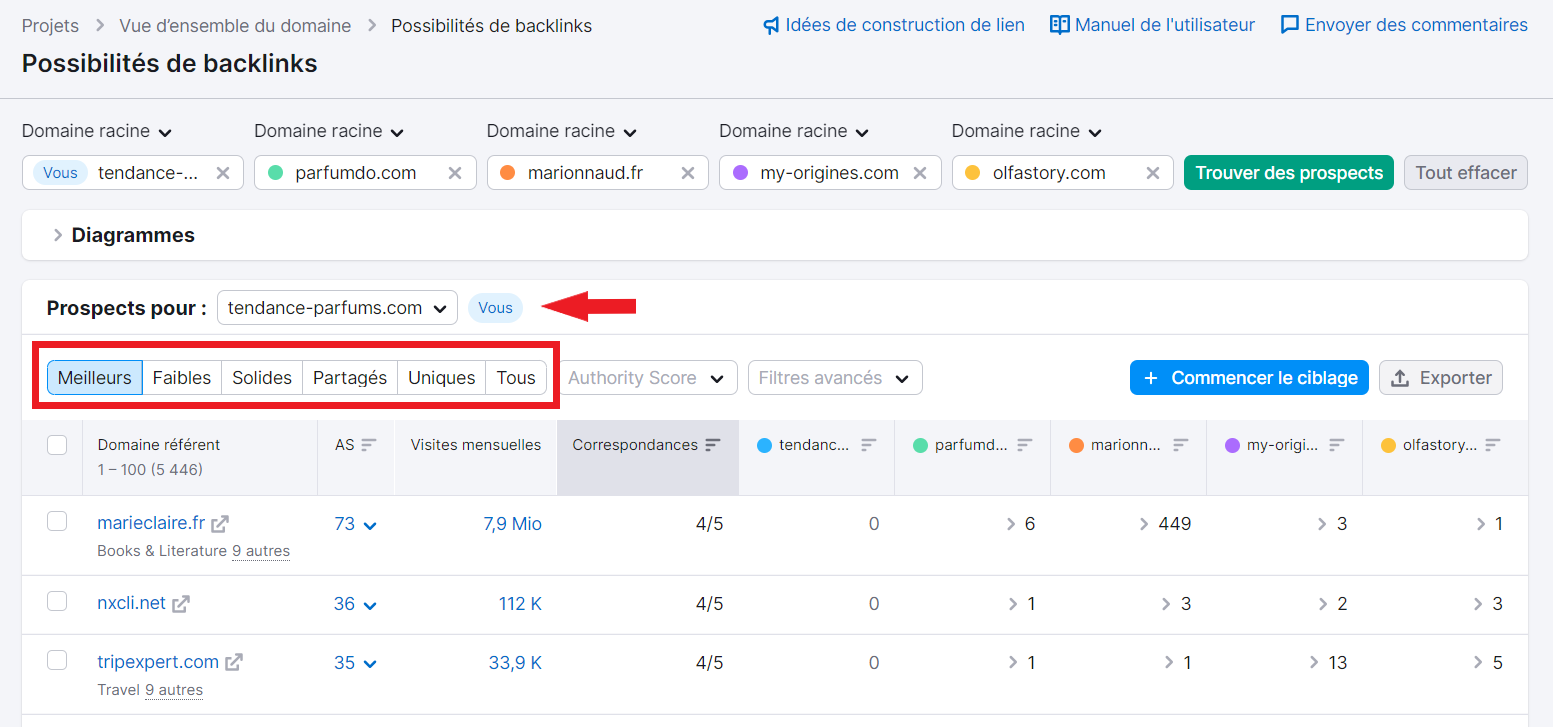The width and height of the screenshot is (1553, 727).
Task: Open external link icon for nxcli.net
Action: [181, 604]
